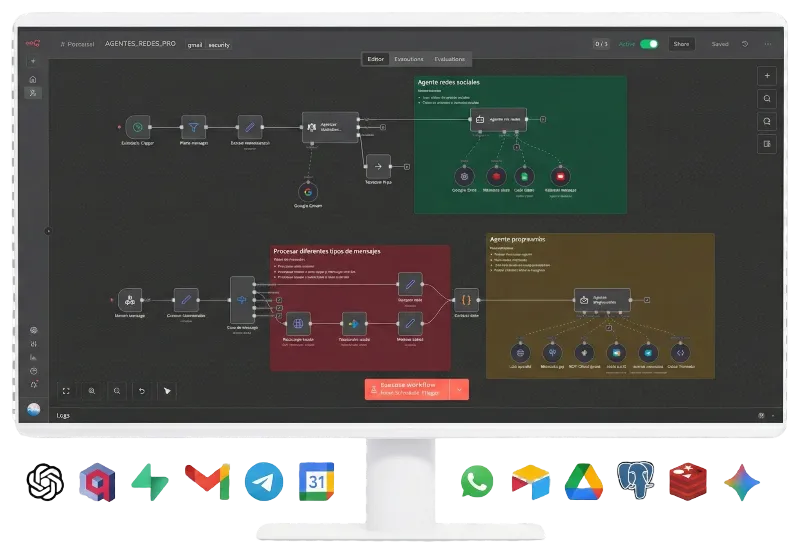Screen dimensions: 796x556
Task: Open the three-dots menu at top right
Action: tap(768, 44)
